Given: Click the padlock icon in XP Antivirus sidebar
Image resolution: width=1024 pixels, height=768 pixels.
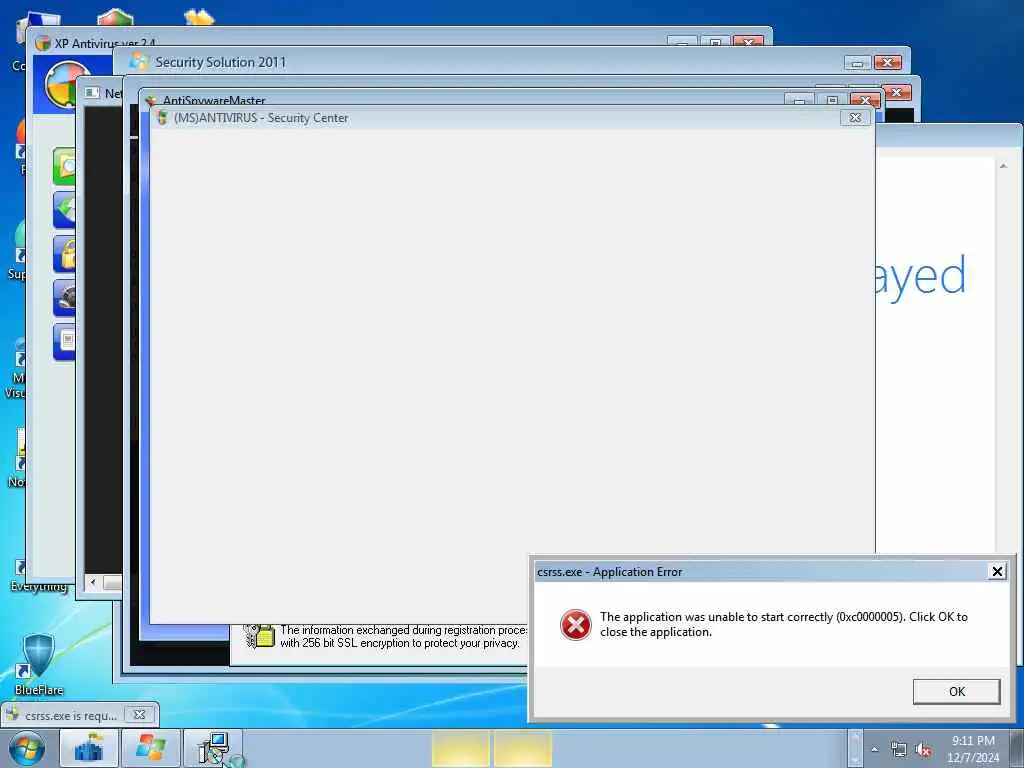Looking at the screenshot, I should 64,254.
